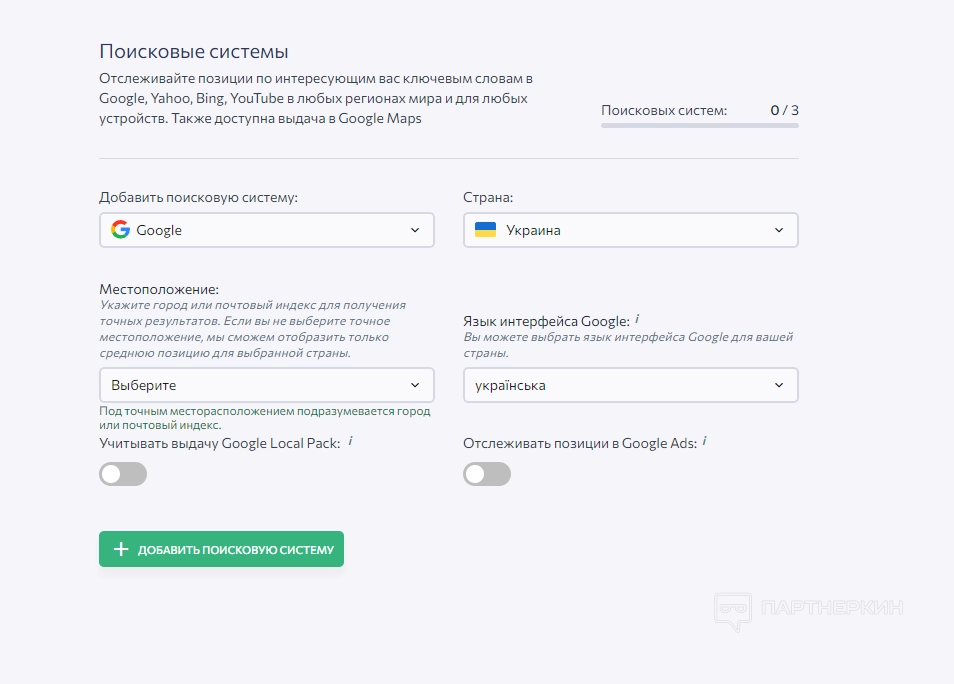Screen dimensions: 954x684
Task: Click info icon next to Google Ads label
Action: click(705, 441)
